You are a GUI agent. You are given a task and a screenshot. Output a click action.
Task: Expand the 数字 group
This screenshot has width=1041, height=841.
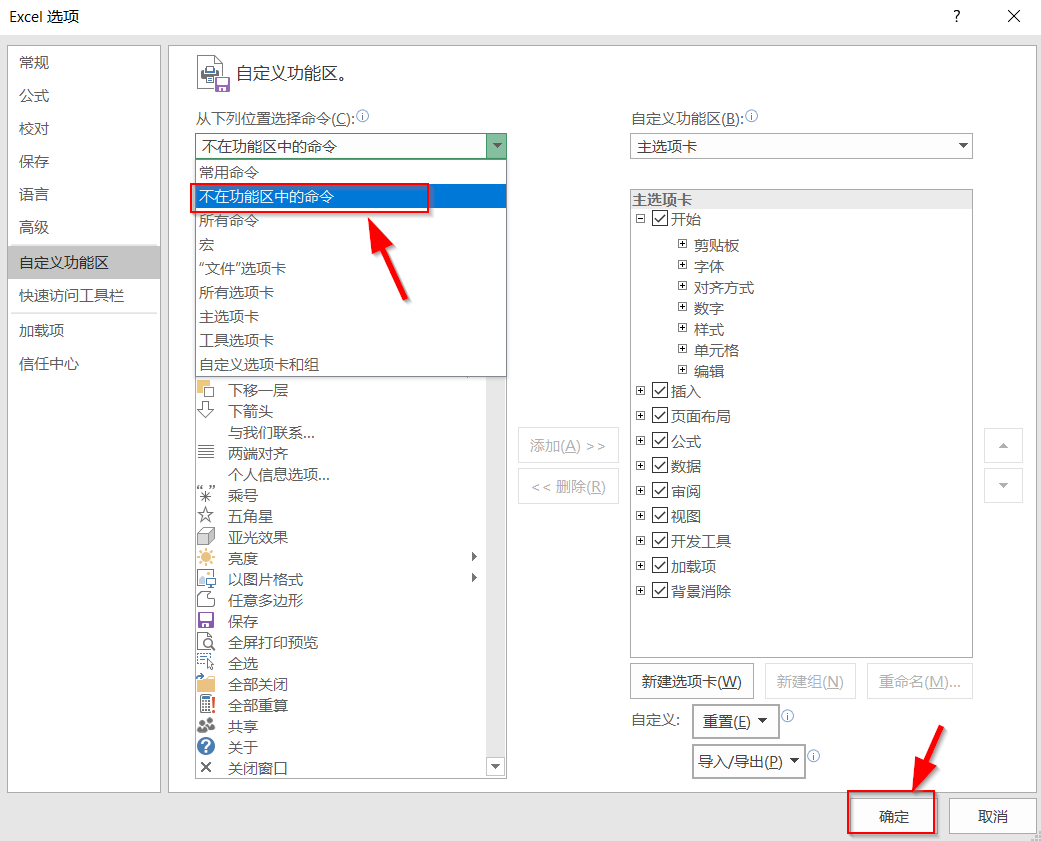(682, 307)
